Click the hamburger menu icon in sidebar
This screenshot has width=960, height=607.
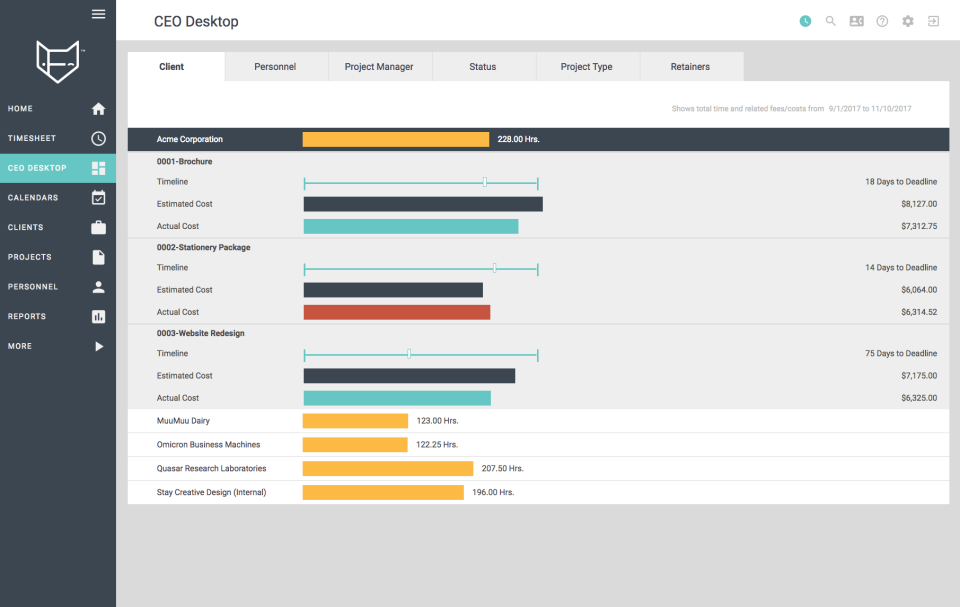click(98, 14)
